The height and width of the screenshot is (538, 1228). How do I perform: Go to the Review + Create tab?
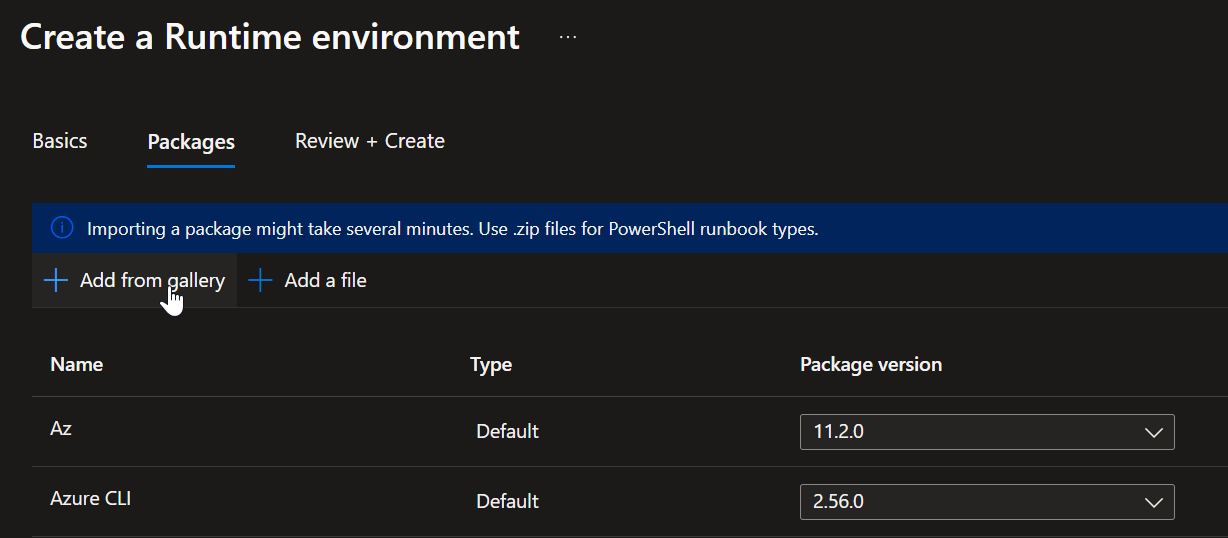pos(370,141)
